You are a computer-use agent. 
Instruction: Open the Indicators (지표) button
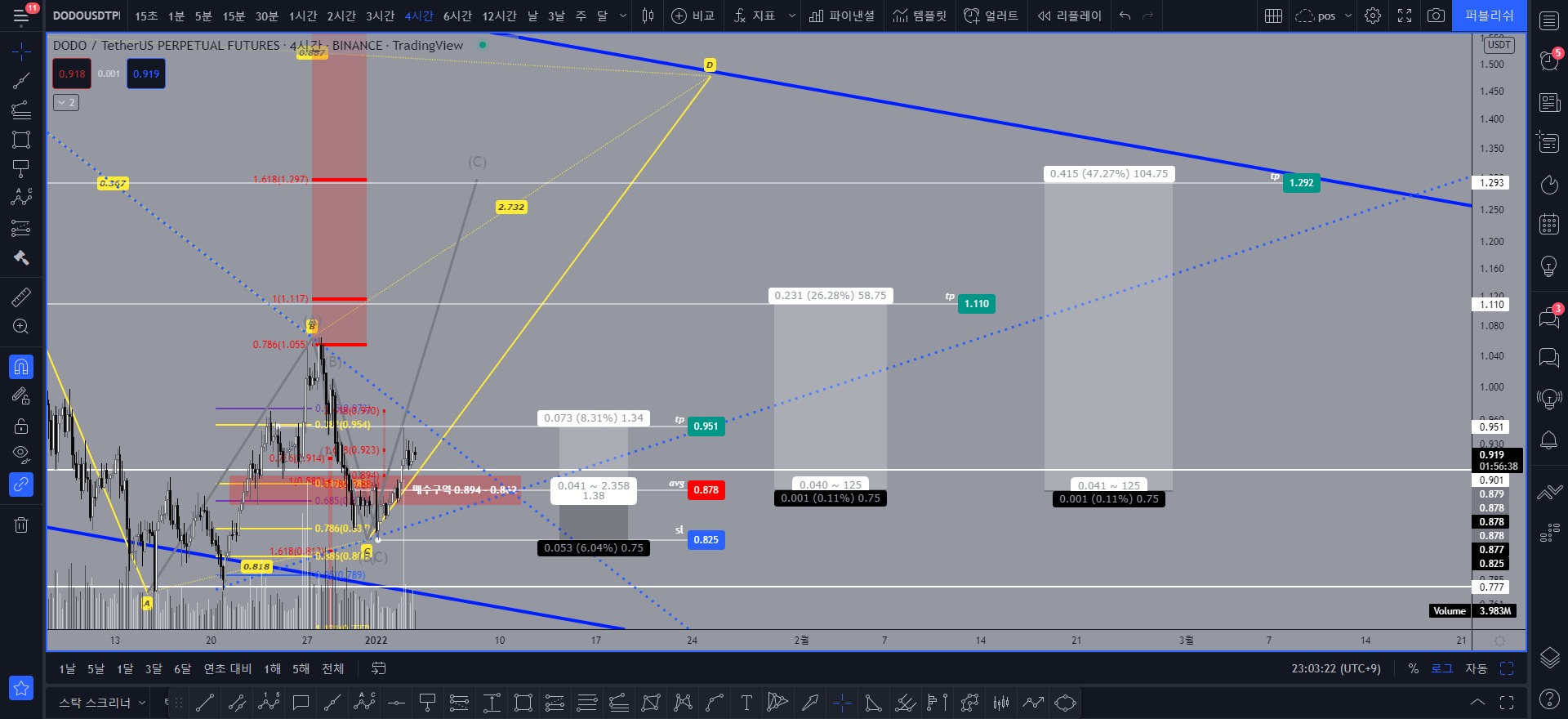click(755, 16)
